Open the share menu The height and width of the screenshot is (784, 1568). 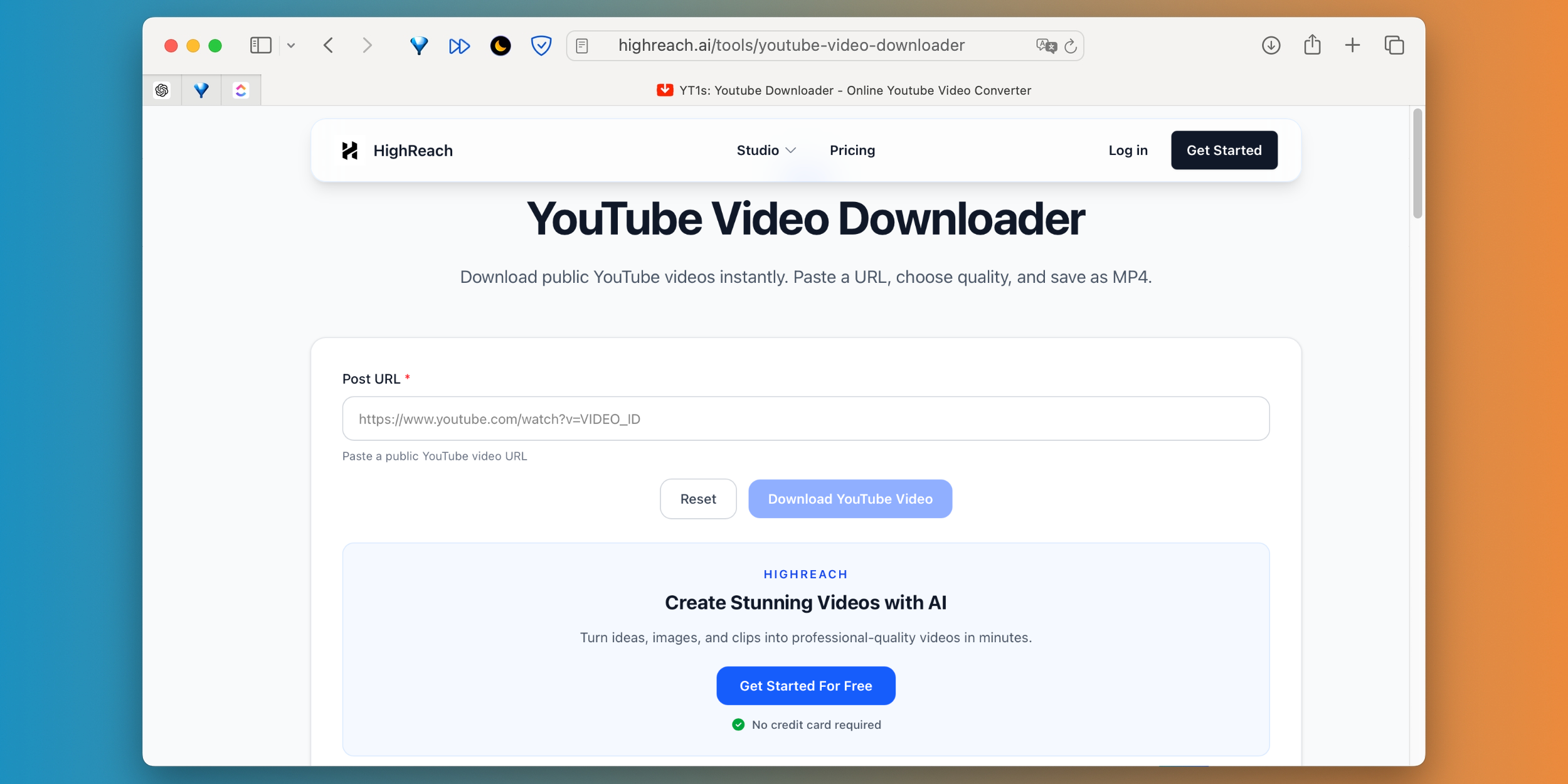(1312, 45)
